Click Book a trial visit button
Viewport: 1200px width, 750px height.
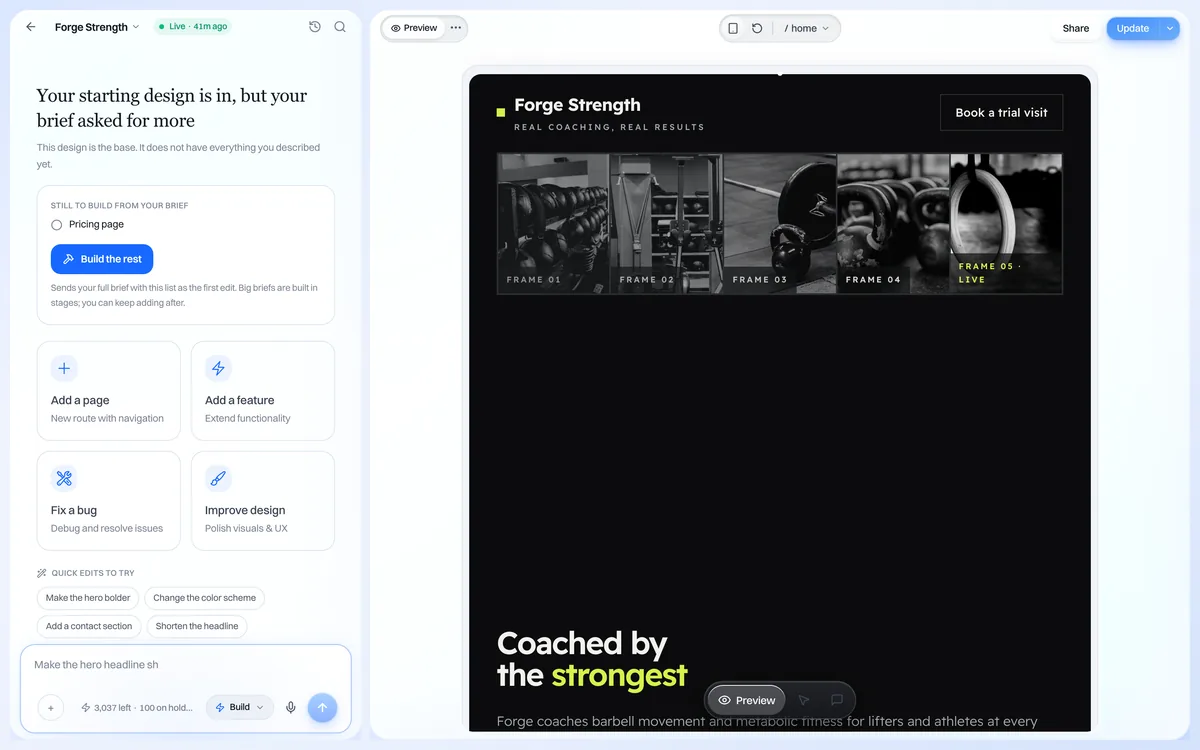(1001, 113)
